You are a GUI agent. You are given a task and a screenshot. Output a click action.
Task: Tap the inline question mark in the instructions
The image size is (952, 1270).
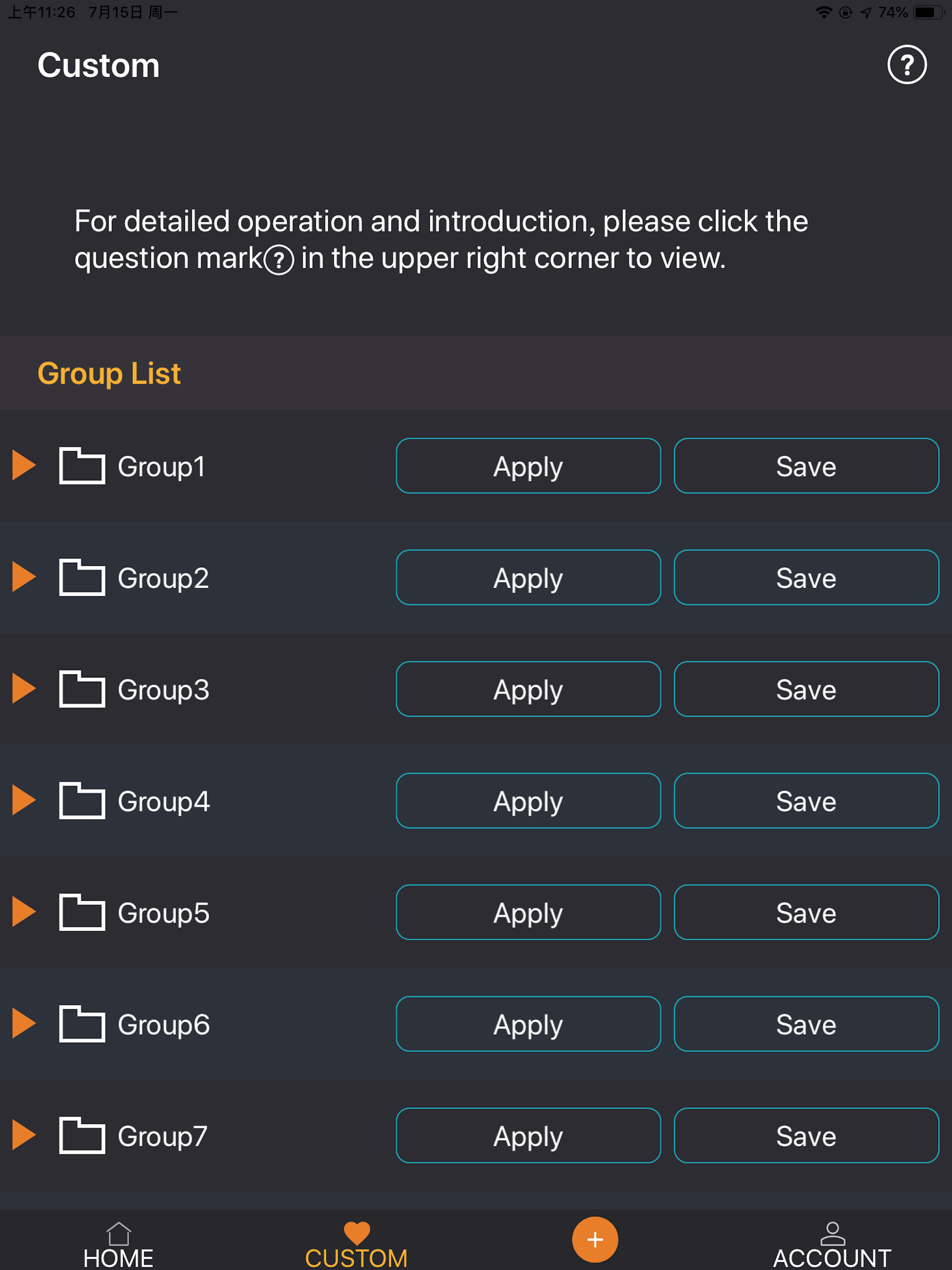click(279, 260)
